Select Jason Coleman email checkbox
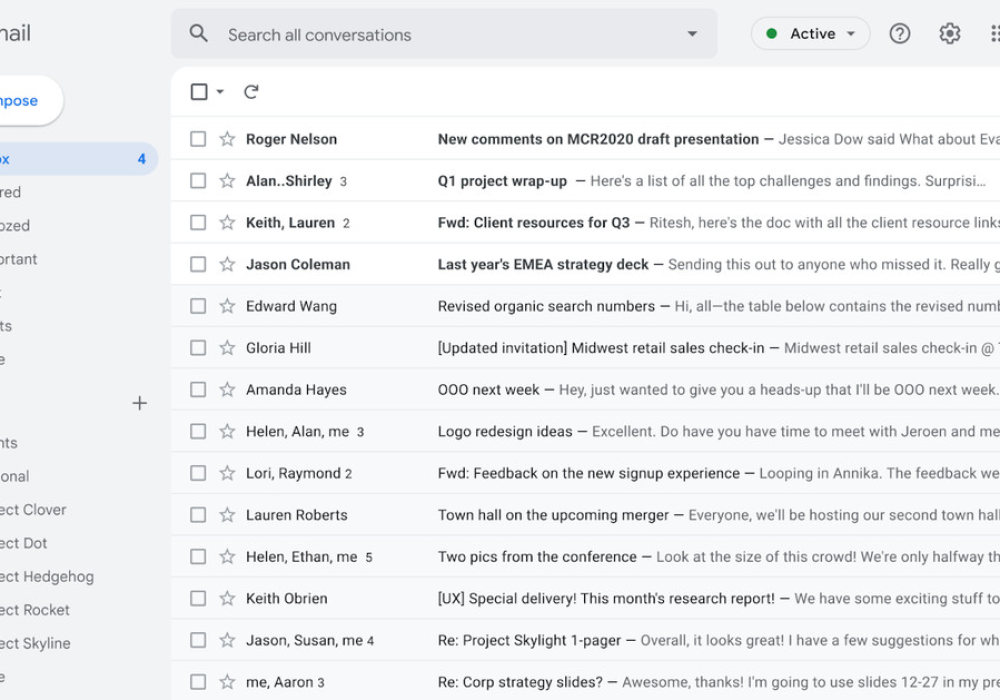The image size is (1000, 700). 198,265
